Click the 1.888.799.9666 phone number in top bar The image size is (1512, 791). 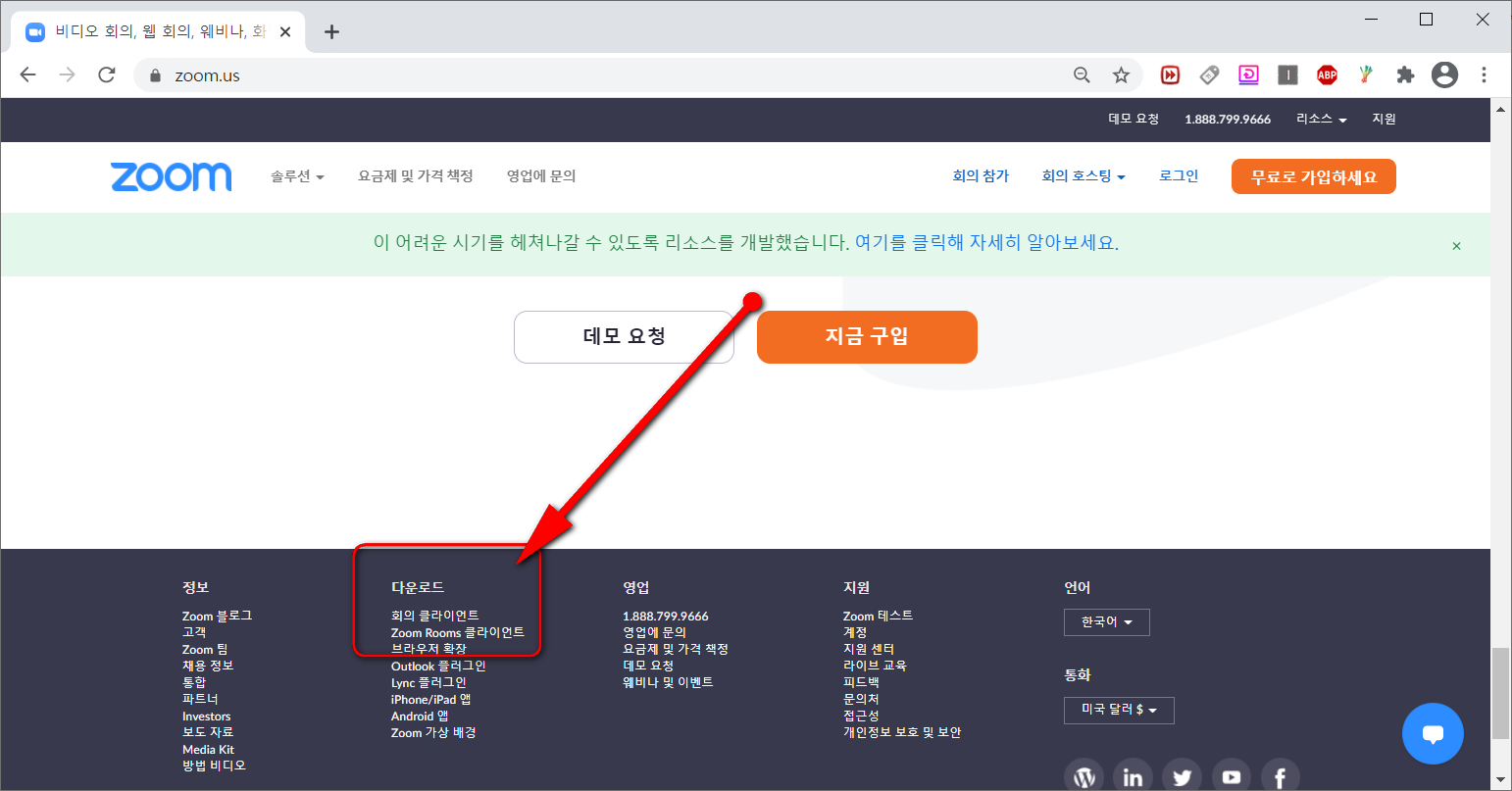(x=1228, y=119)
